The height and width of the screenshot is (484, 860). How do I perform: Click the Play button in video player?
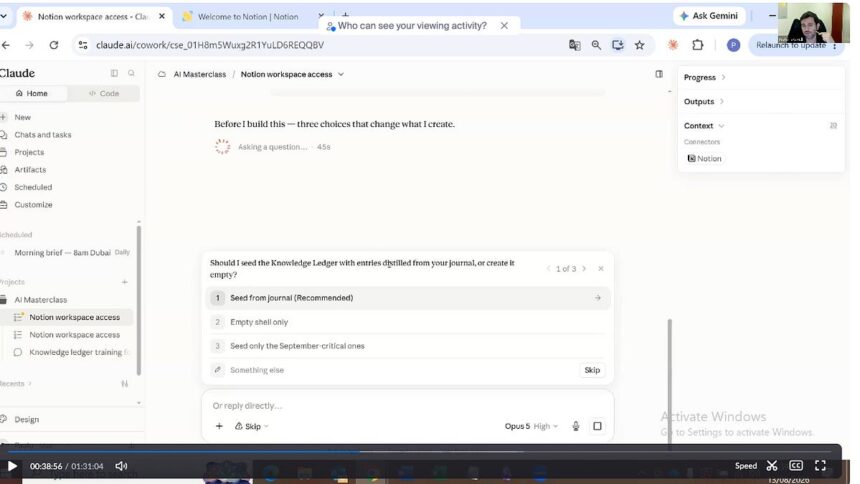(x=12, y=466)
